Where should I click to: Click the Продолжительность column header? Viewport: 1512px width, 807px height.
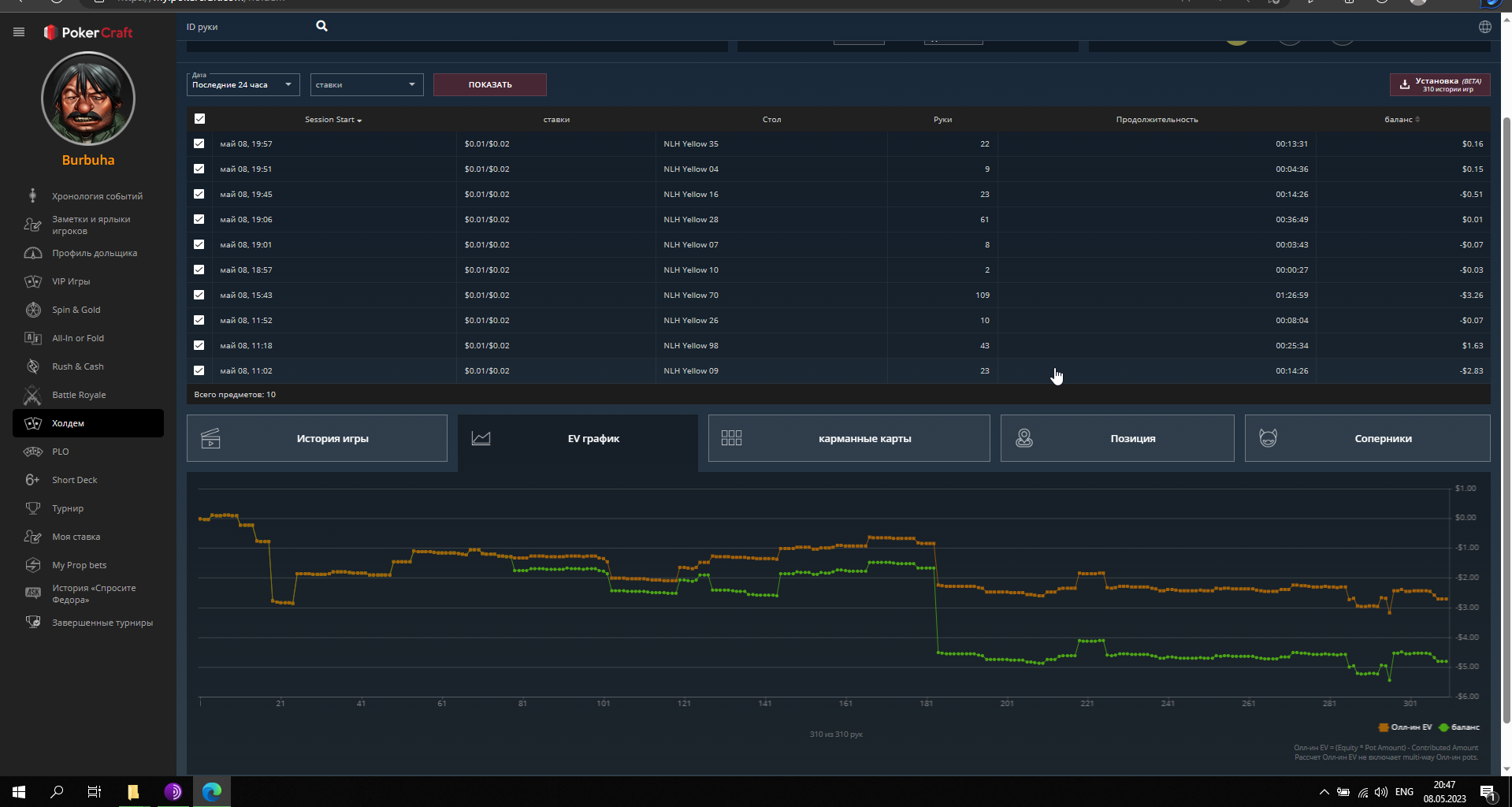click(1157, 120)
